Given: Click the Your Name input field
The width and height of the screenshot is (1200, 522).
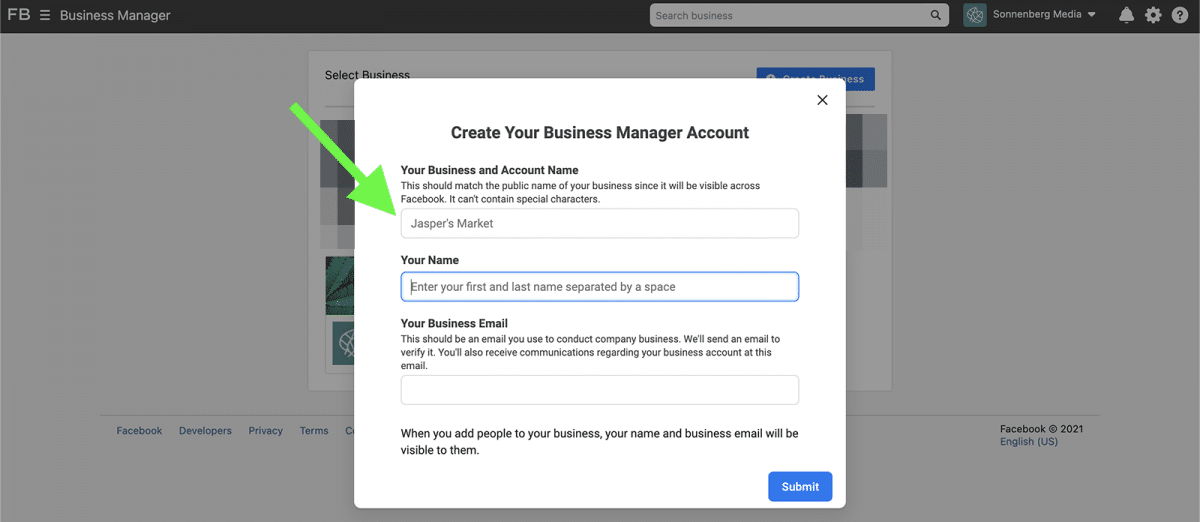Looking at the screenshot, I should coord(600,287).
